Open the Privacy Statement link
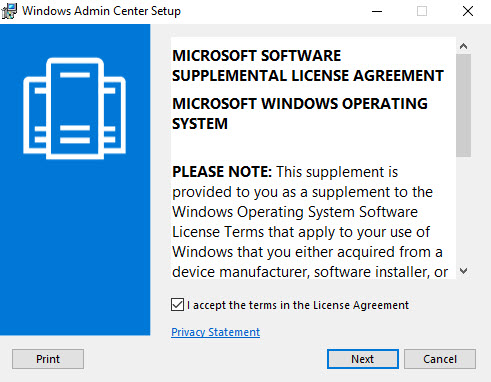Viewport: 491px width, 382px height. point(215,332)
